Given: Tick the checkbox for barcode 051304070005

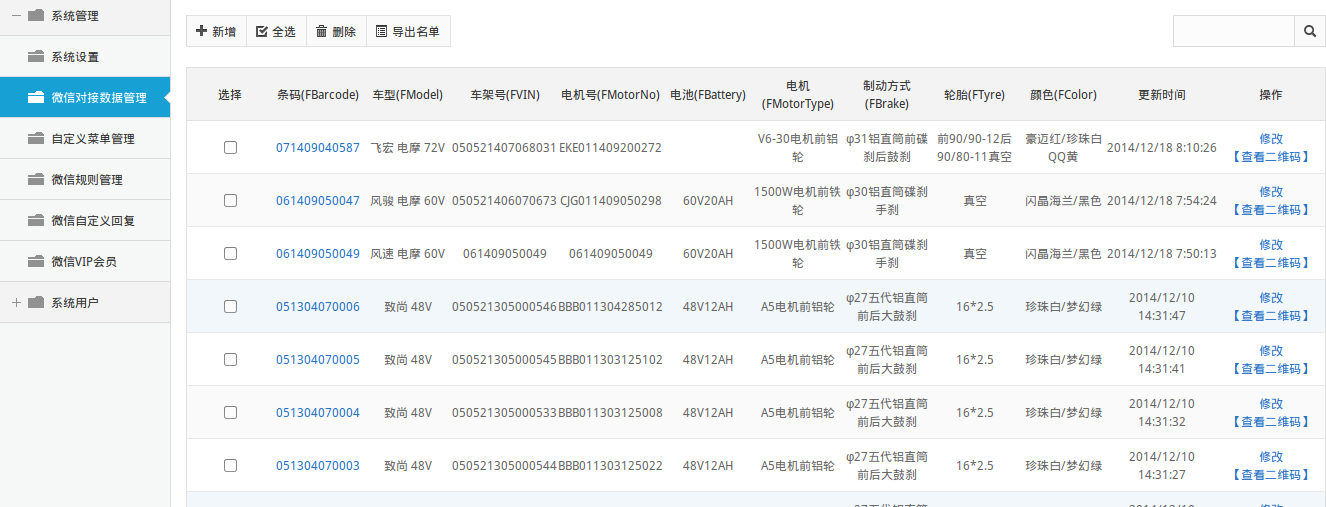Looking at the screenshot, I should pyautogui.click(x=230, y=359).
